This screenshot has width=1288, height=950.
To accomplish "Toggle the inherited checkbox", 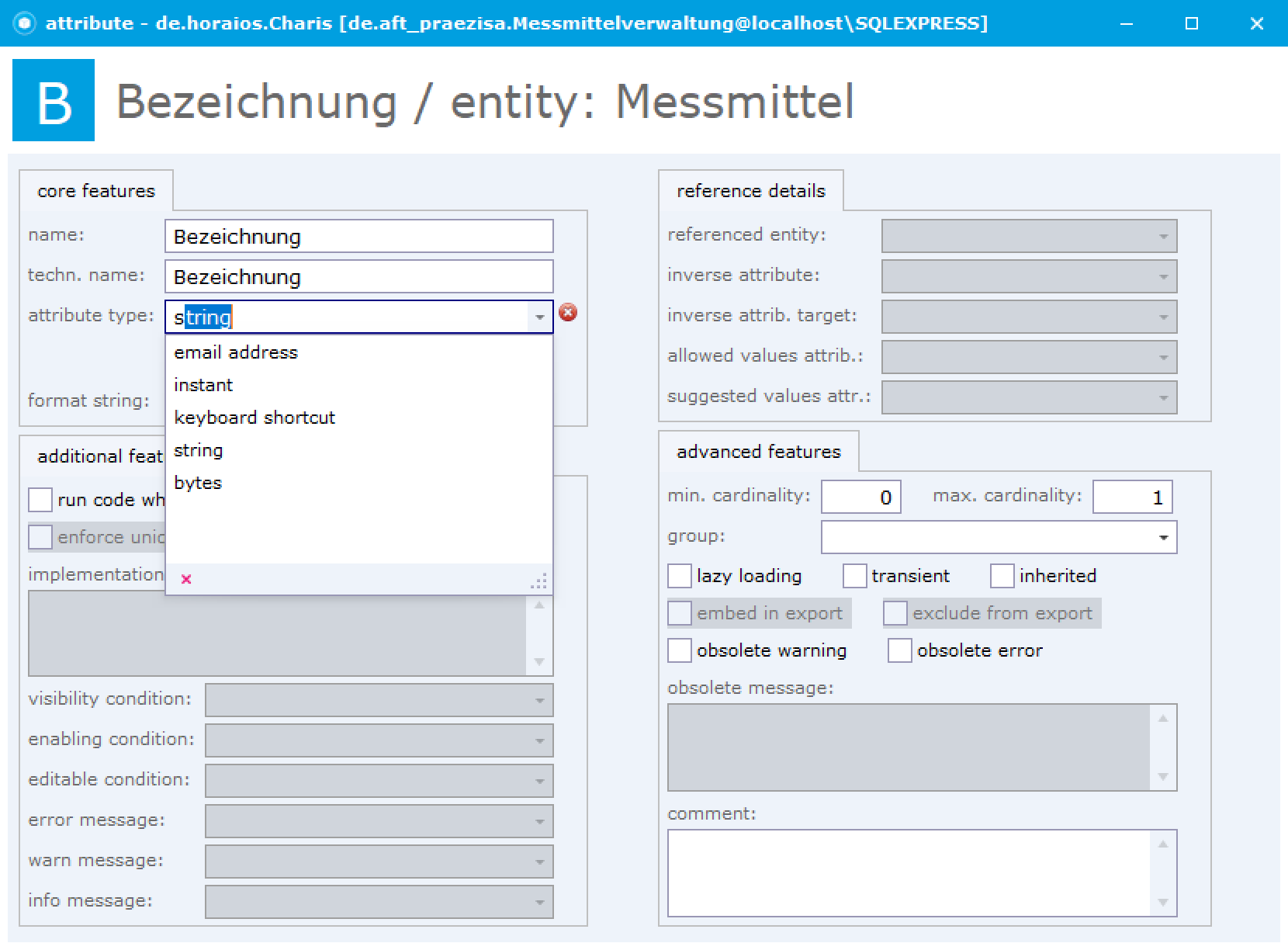I will coord(1002,576).
